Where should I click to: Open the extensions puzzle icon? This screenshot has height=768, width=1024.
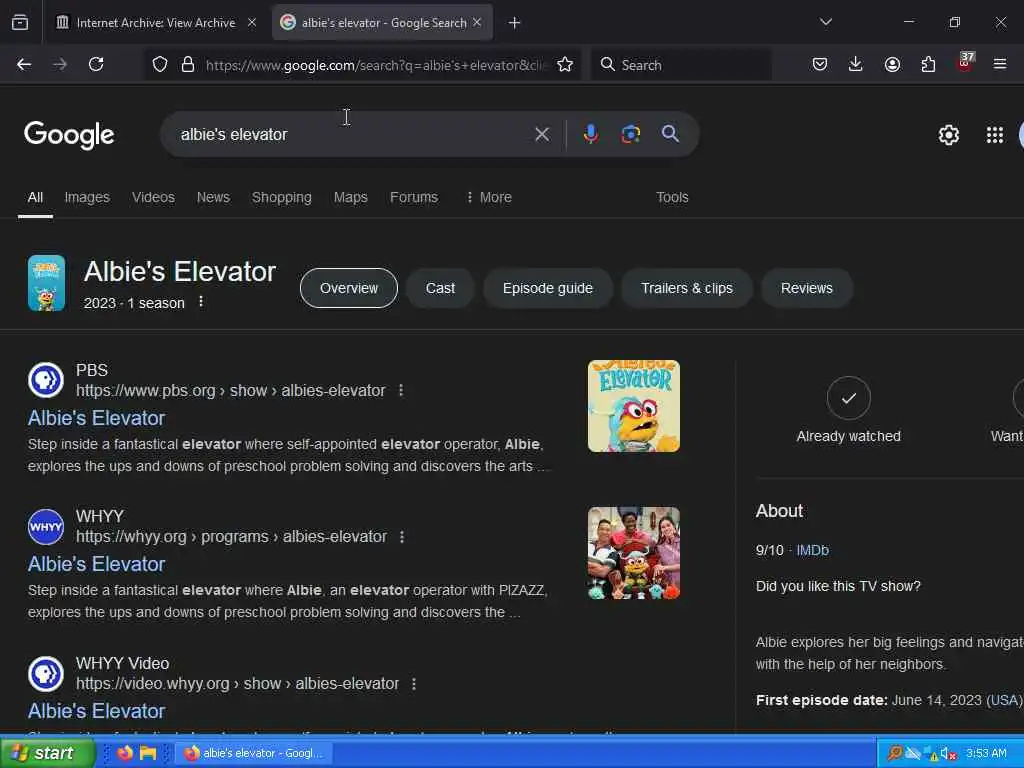click(928, 64)
